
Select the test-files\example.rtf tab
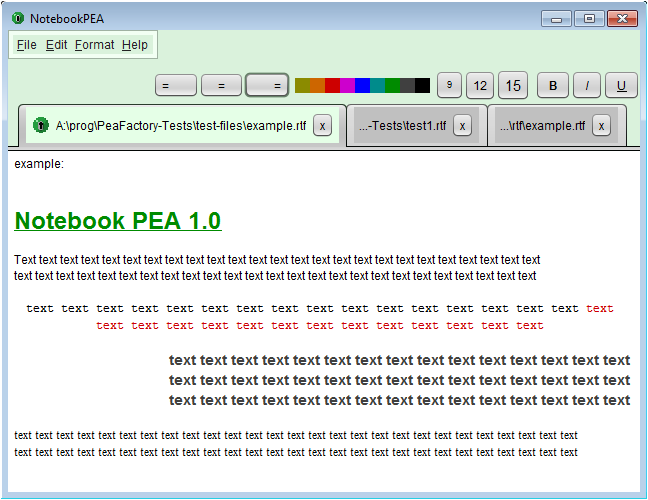click(181, 126)
